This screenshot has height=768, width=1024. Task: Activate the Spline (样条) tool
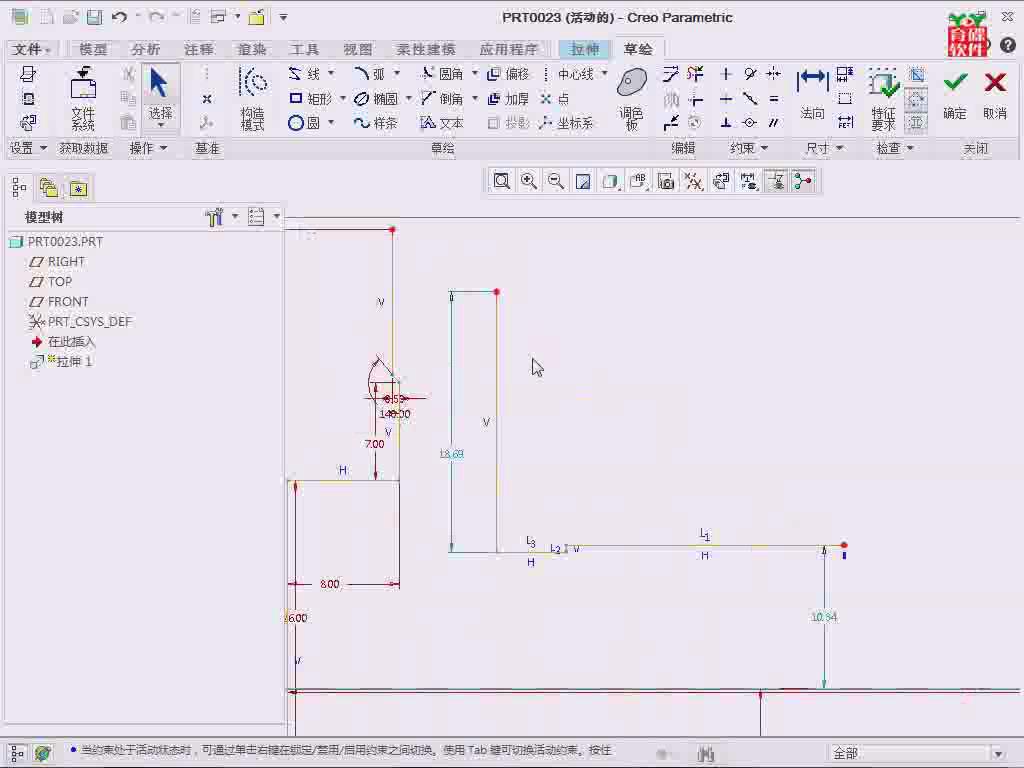point(376,123)
